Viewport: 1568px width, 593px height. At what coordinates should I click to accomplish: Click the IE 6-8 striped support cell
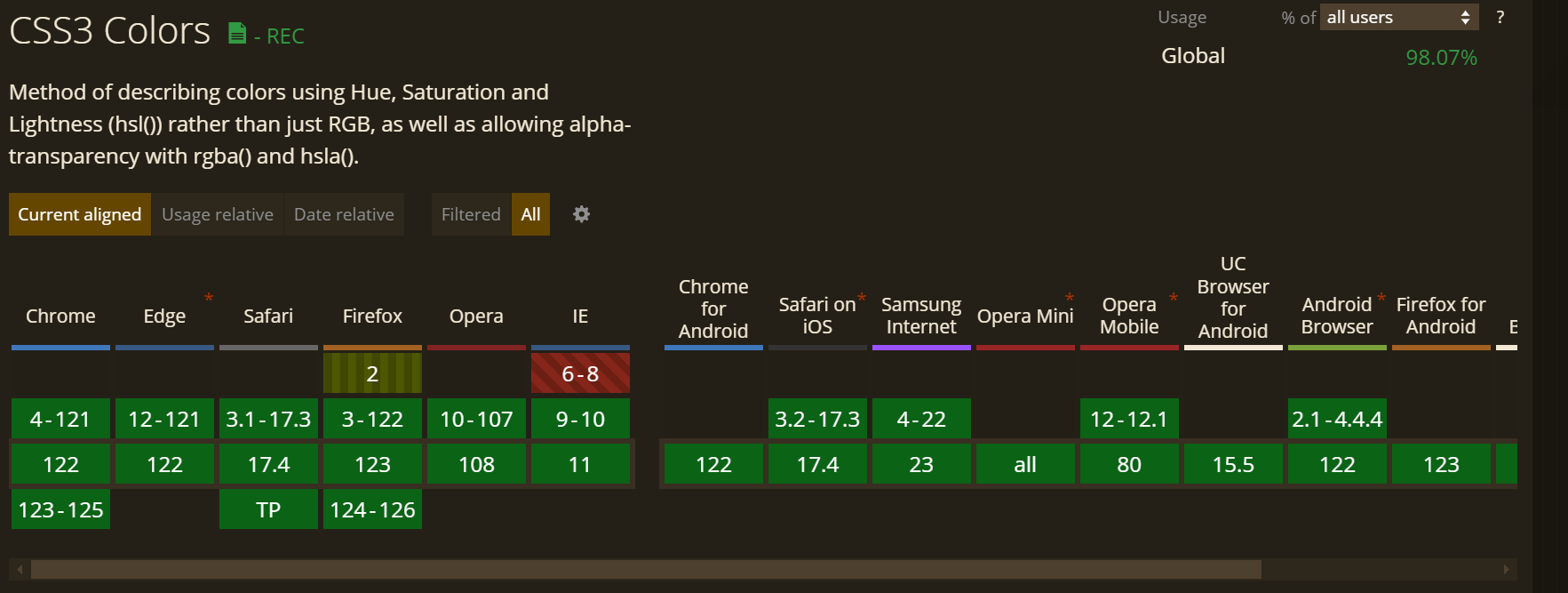click(x=580, y=372)
